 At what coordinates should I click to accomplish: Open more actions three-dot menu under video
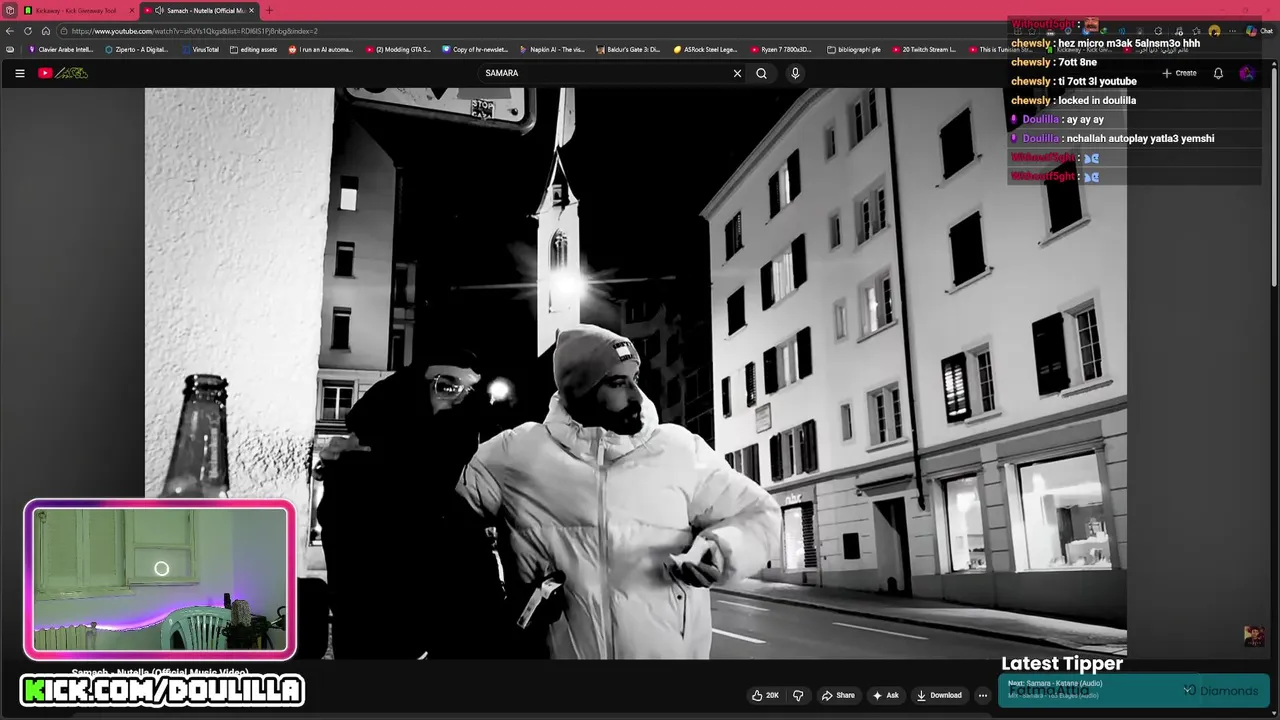pyautogui.click(x=983, y=695)
